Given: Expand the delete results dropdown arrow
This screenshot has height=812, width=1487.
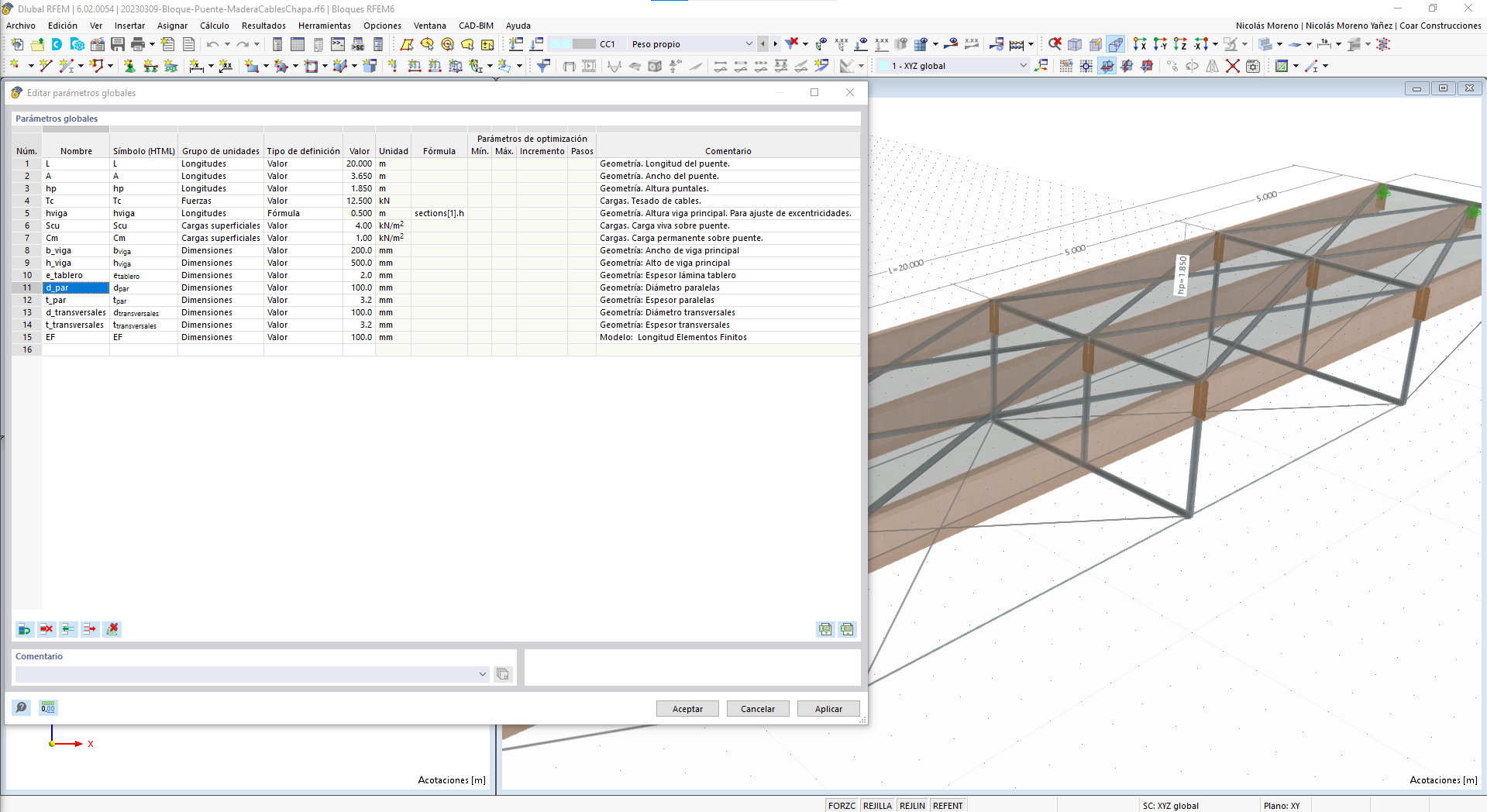Looking at the screenshot, I should [x=805, y=44].
